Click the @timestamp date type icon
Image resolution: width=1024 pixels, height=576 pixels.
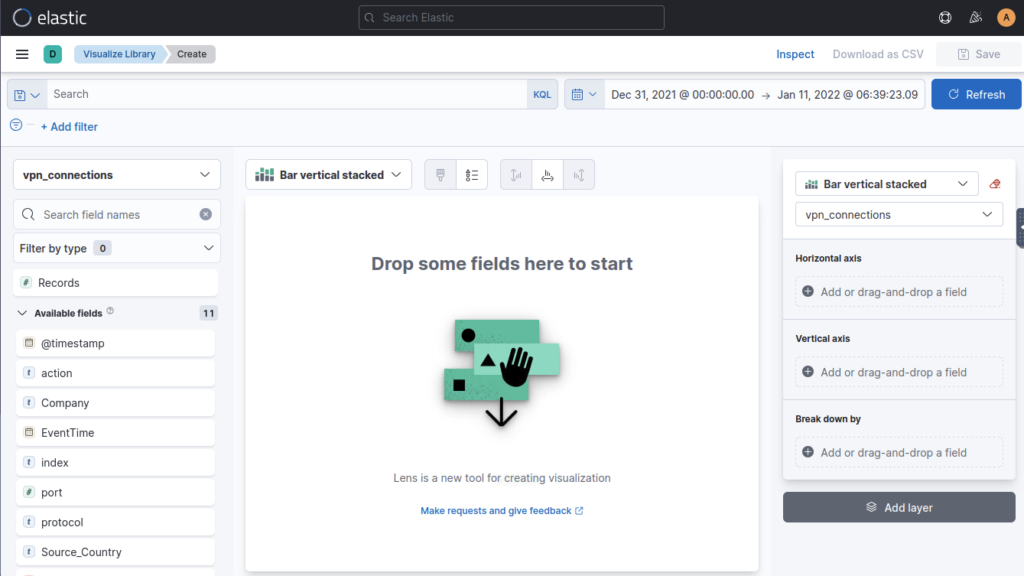[x=29, y=343]
